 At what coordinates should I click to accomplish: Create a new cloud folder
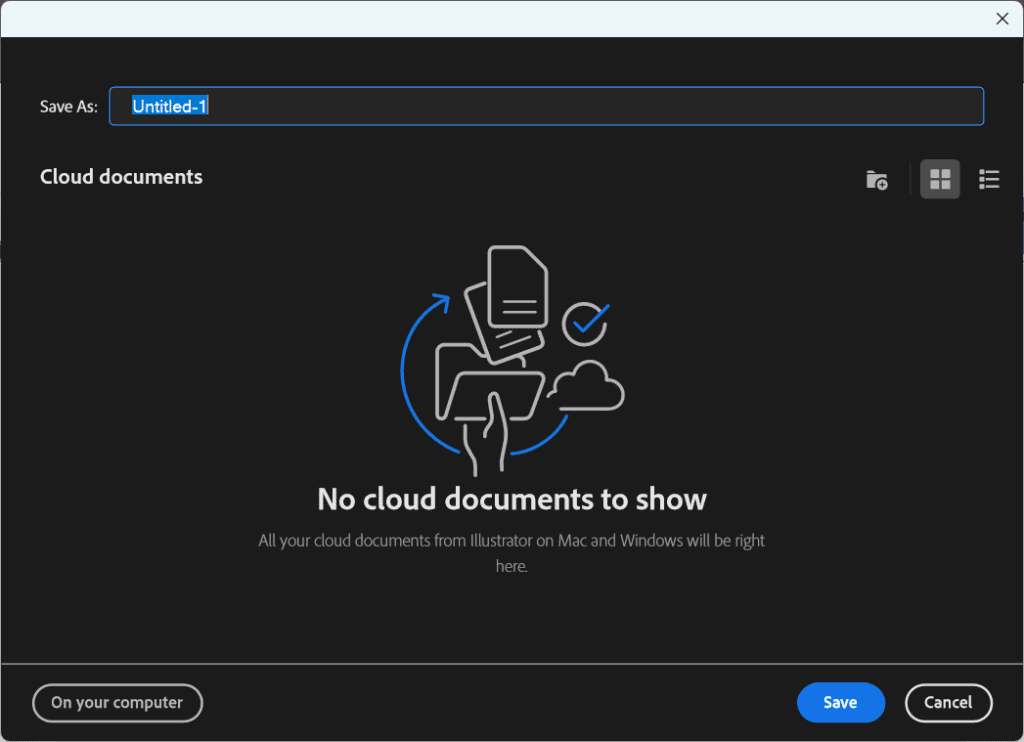[876, 180]
